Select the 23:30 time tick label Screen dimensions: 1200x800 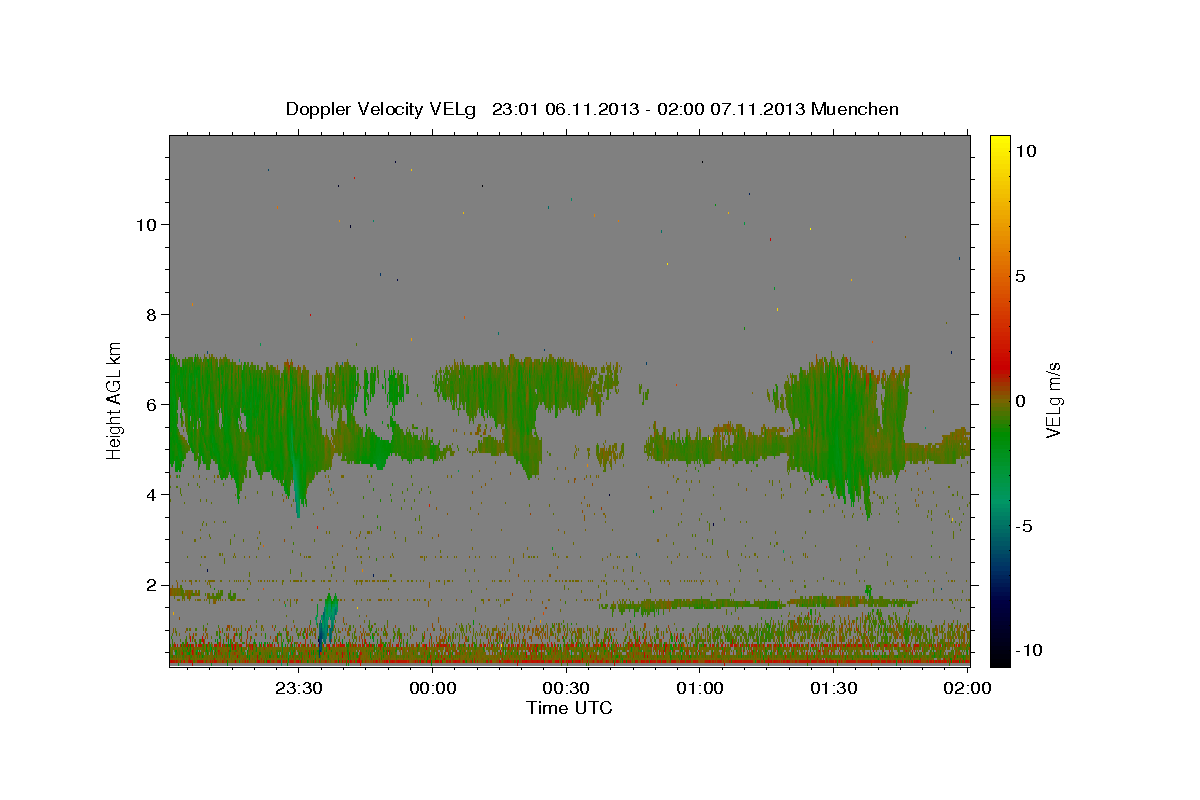299,688
